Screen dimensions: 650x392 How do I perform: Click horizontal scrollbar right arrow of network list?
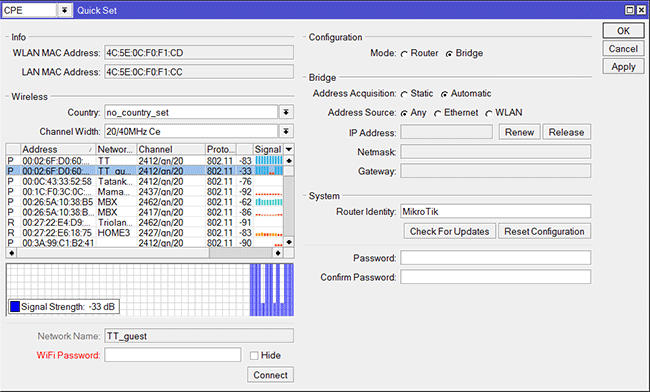coord(278,253)
